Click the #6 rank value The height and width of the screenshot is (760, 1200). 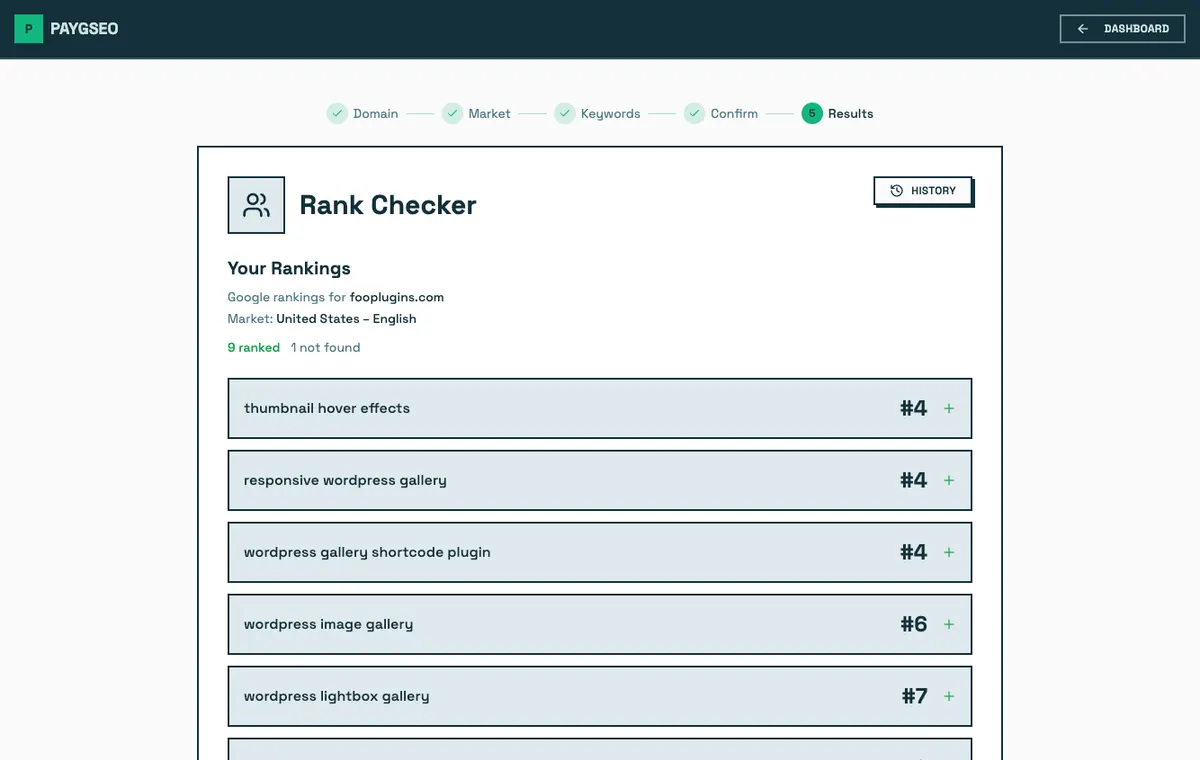(x=914, y=624)
